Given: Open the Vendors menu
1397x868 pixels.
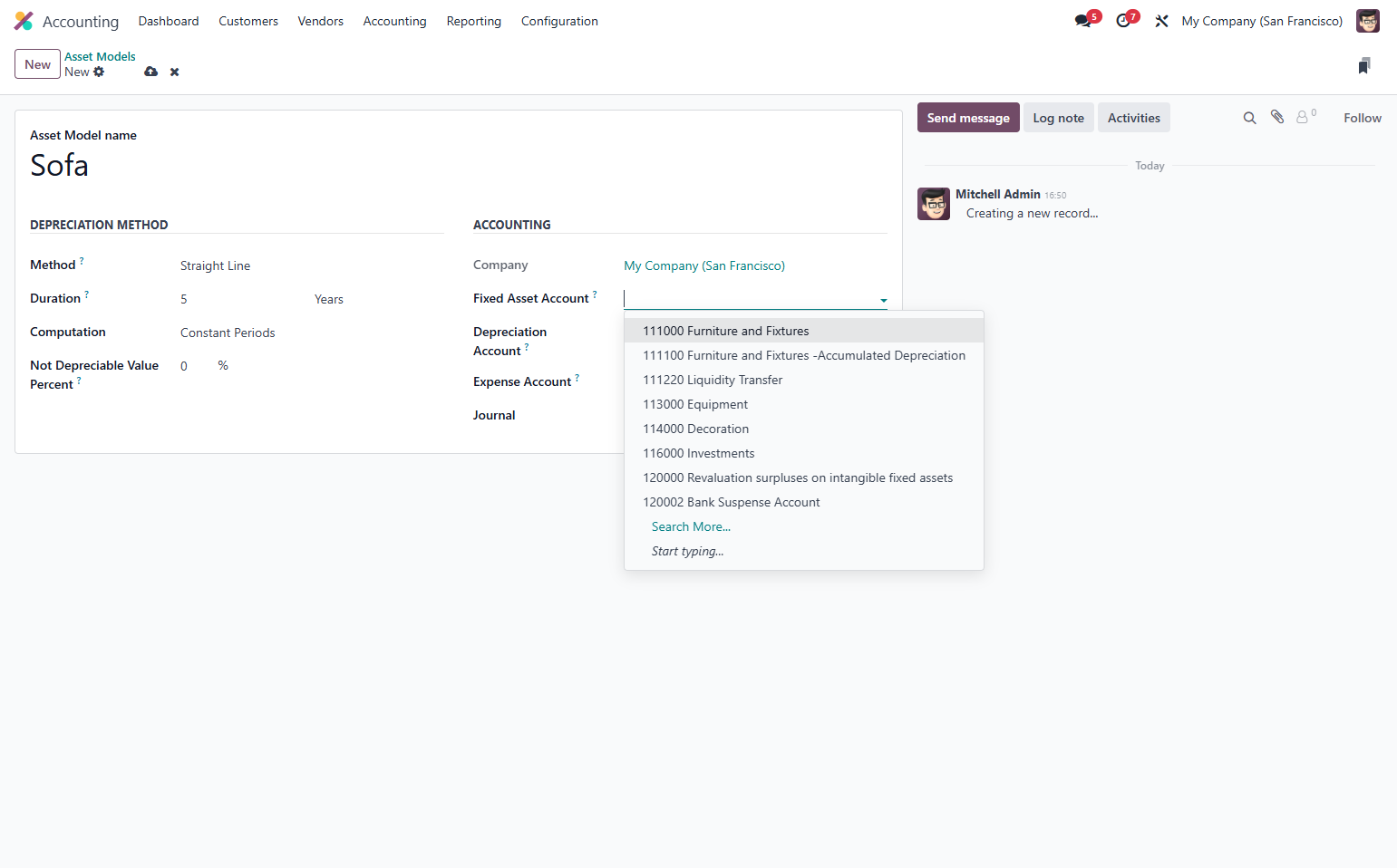Looking at the screenshot, I should [x=320, y=21].
